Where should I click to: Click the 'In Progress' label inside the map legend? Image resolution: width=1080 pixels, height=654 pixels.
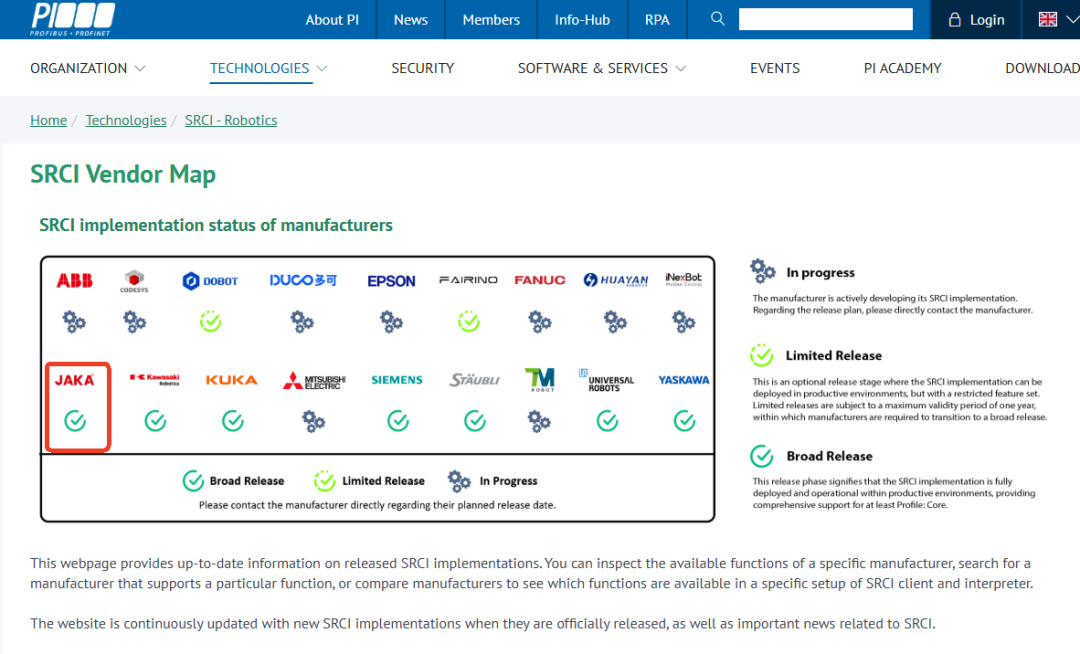point(508,481)
